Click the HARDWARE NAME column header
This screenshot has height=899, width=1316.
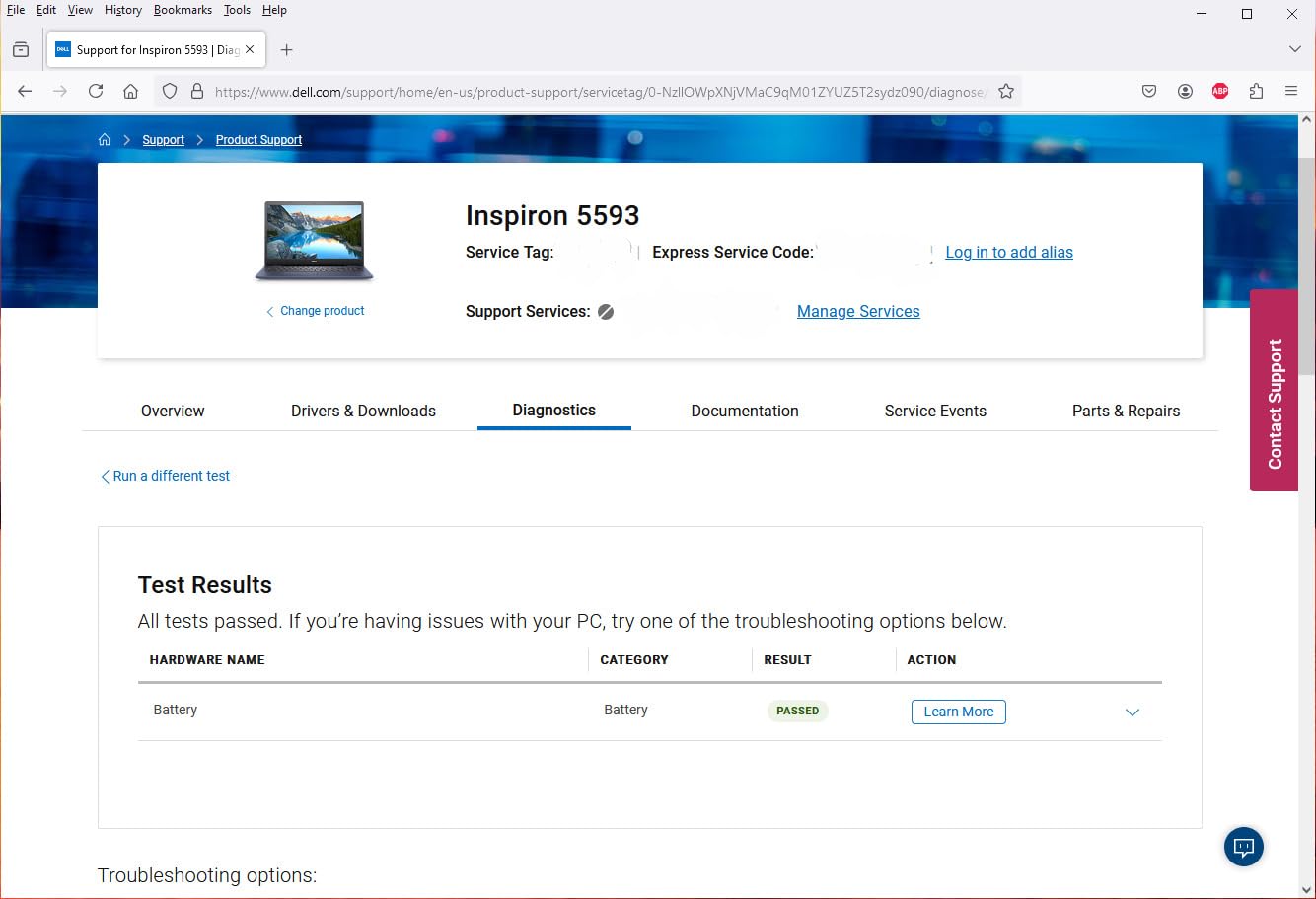[x=207, y=659]
